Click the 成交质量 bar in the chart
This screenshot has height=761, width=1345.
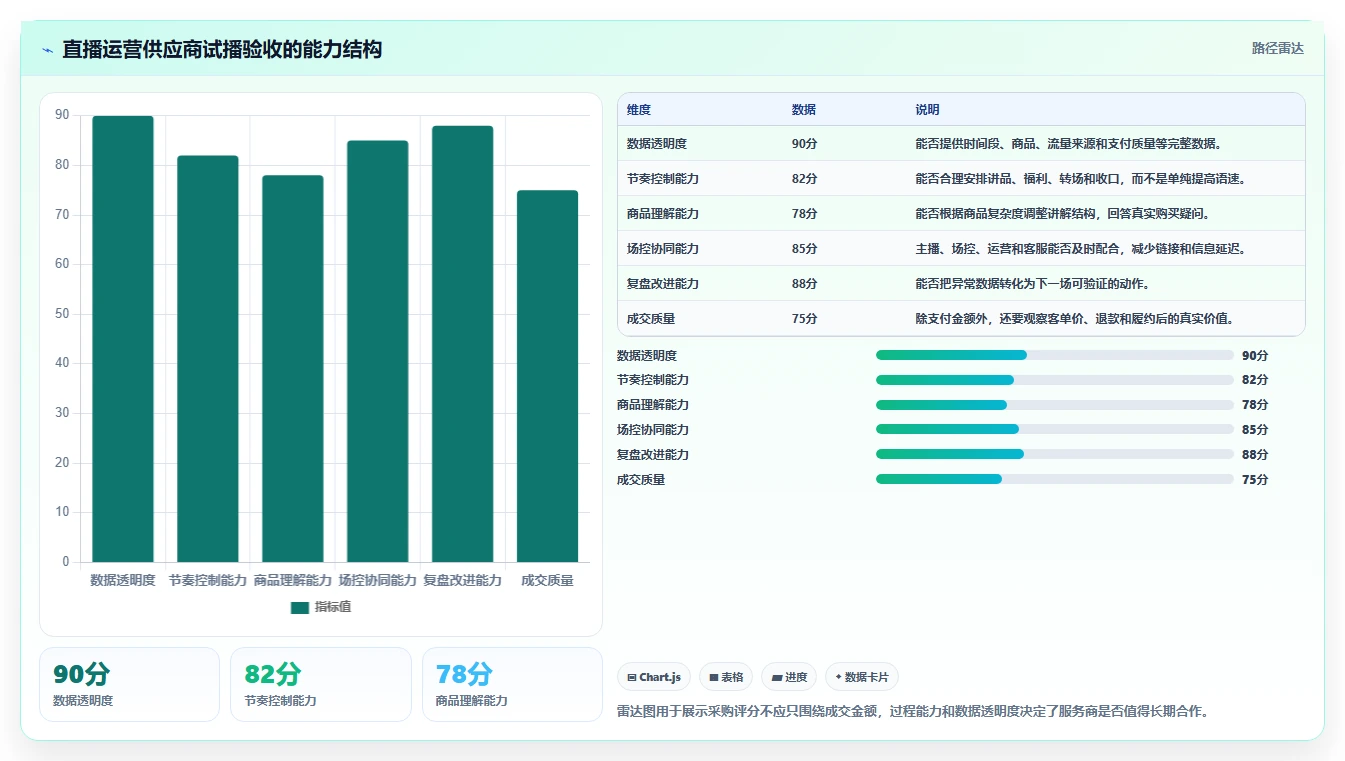(x=548, y=376)
